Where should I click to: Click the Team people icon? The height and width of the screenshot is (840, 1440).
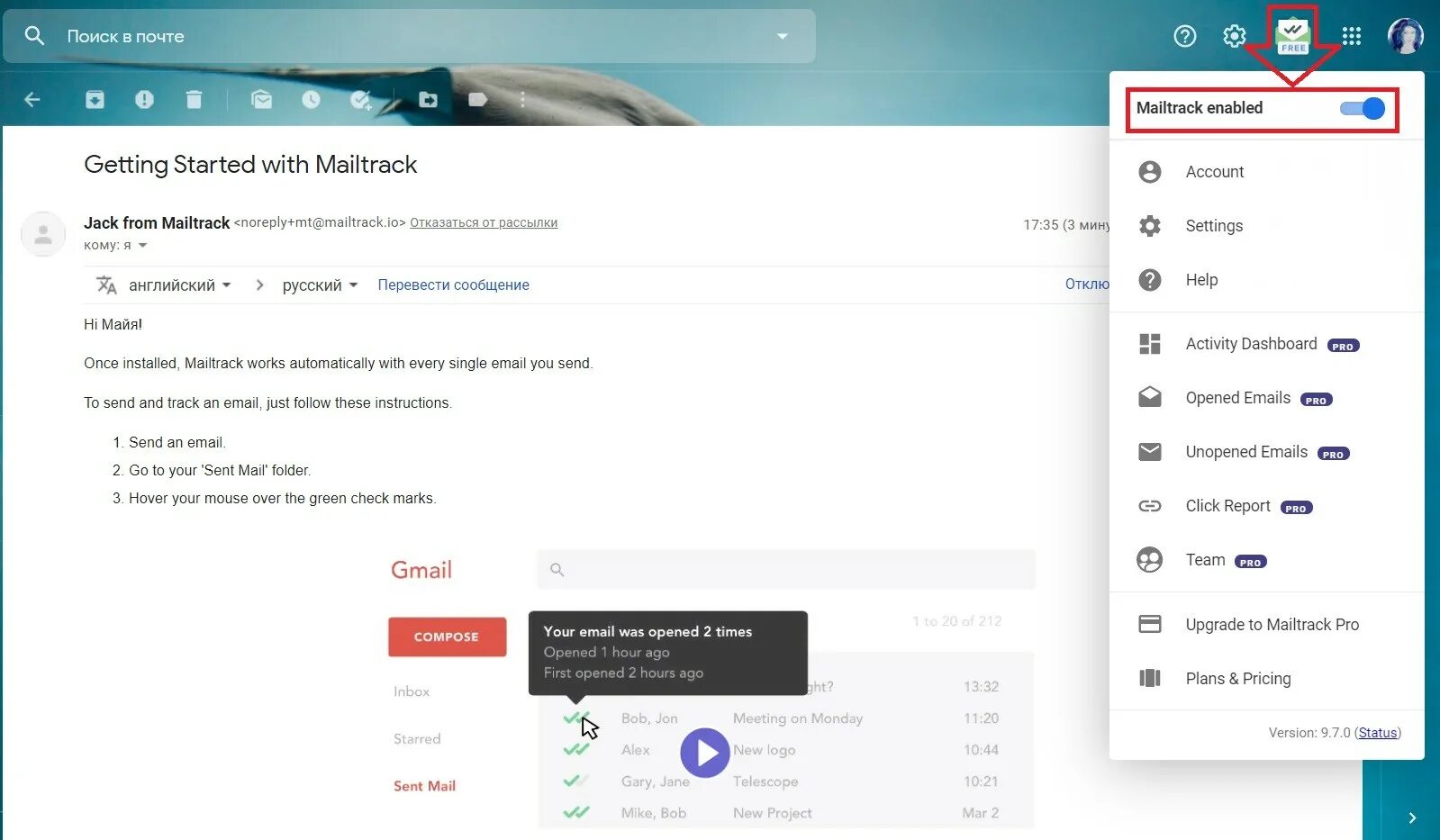tap(1150, 560)
